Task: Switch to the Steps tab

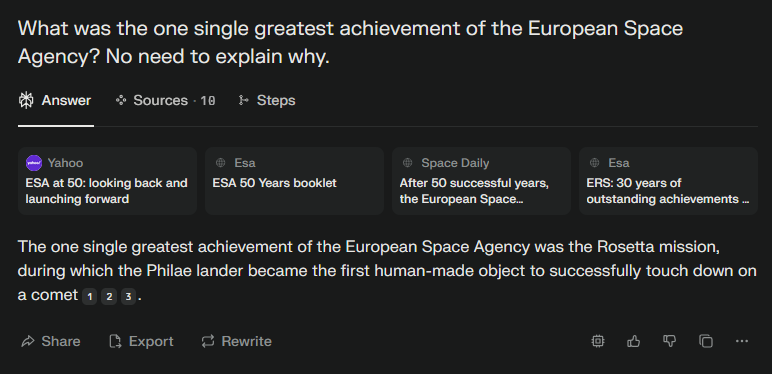Action: pos(267,100)
